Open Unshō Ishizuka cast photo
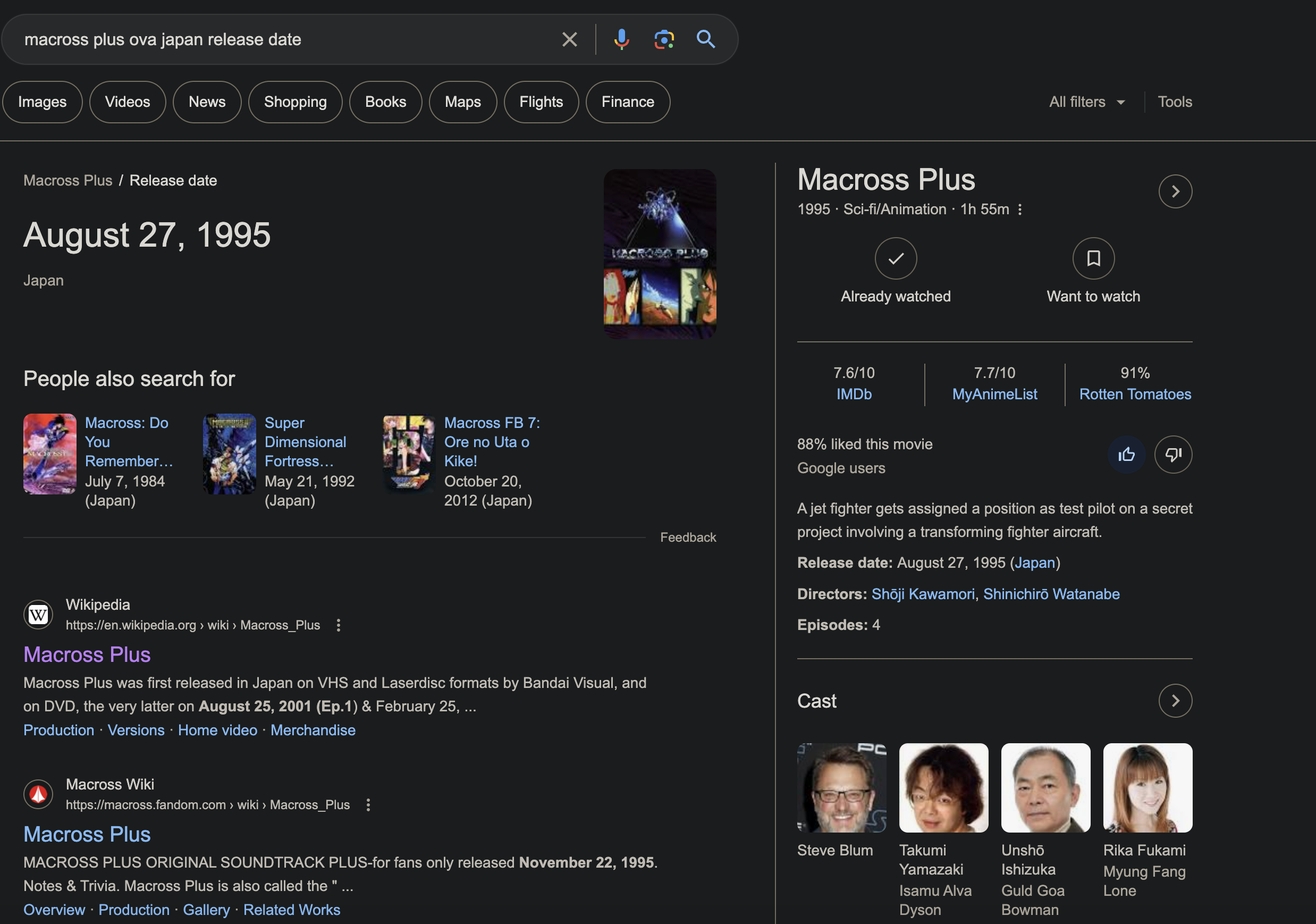This screenshot has width=1316, height=924. tap(1045, 788)
